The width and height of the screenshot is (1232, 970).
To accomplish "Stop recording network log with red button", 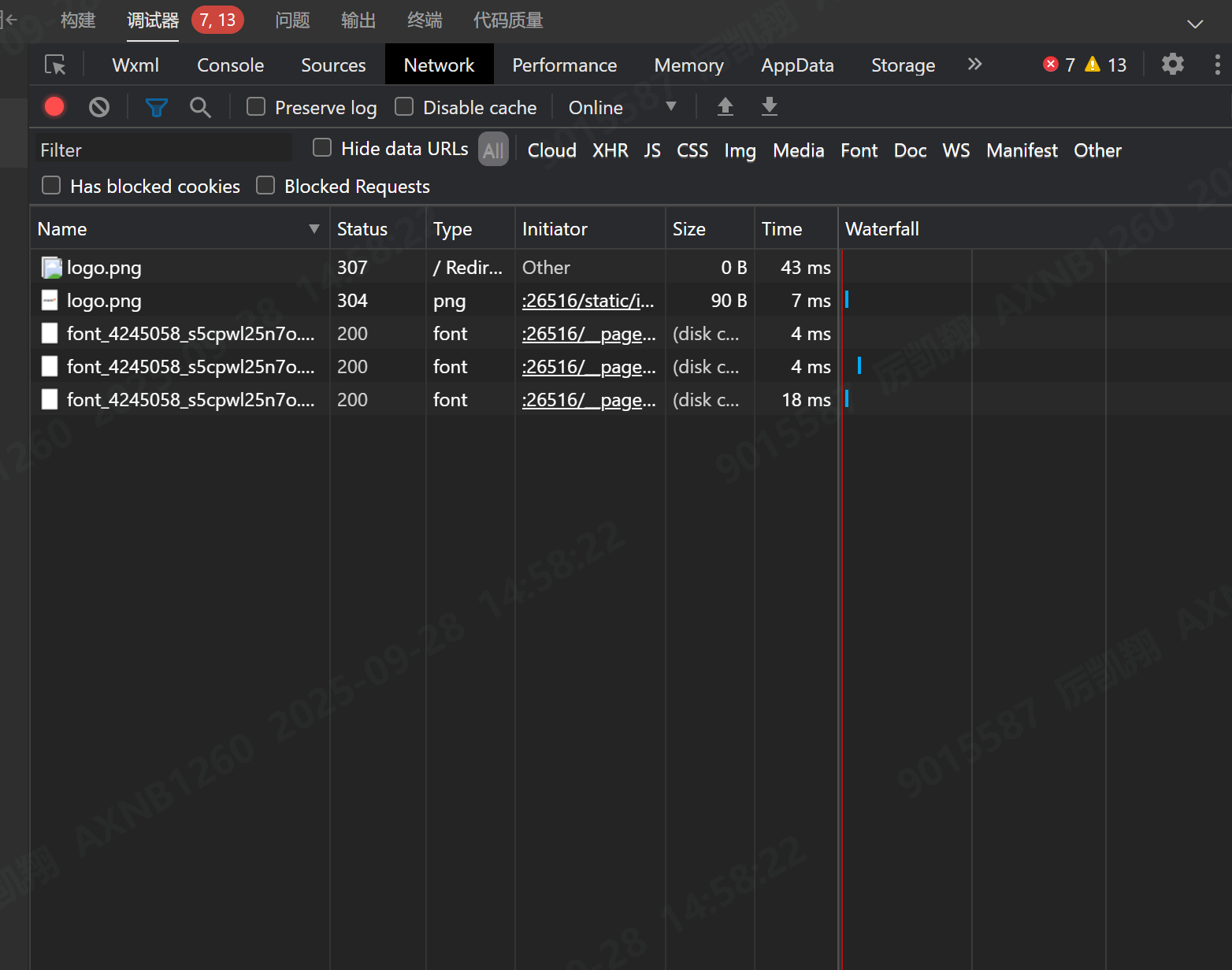I will pos(54,106).
